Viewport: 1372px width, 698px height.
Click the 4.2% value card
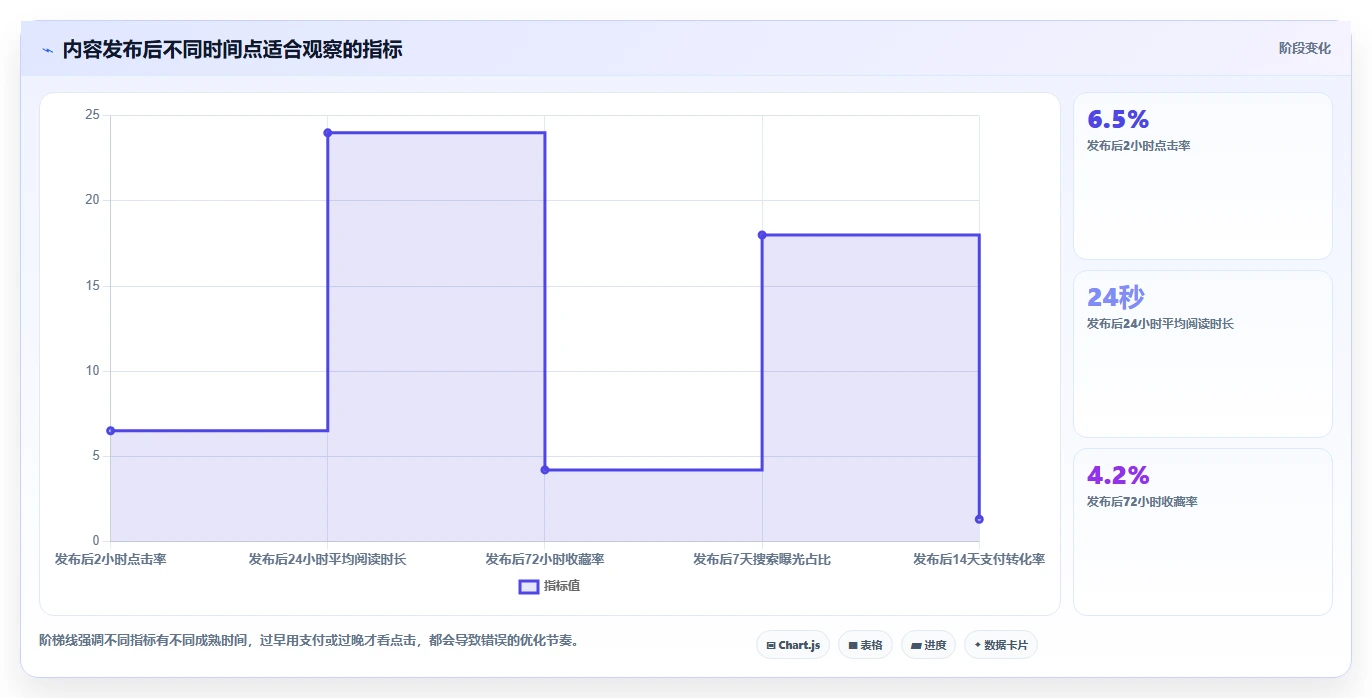(x=1202, y=532)
